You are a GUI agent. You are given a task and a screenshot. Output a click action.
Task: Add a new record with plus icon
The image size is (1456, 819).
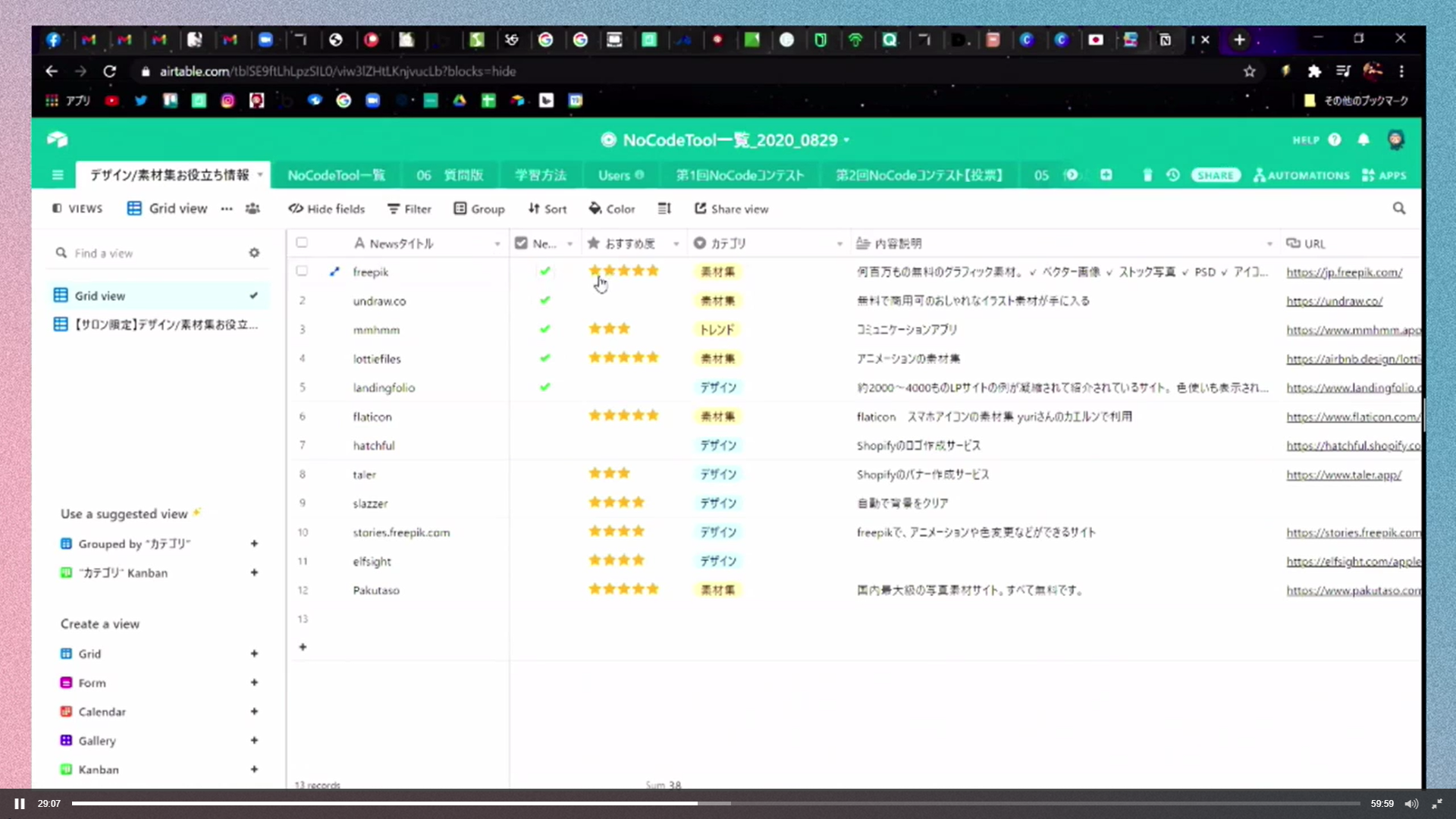coord(303,647)
